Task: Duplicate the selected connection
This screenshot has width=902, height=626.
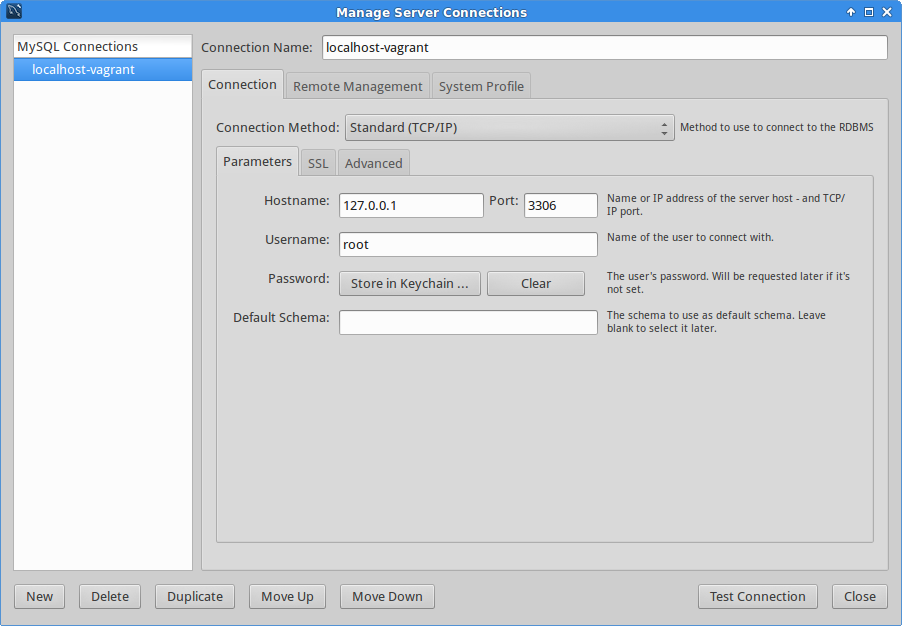Action: tap(195, 597)
